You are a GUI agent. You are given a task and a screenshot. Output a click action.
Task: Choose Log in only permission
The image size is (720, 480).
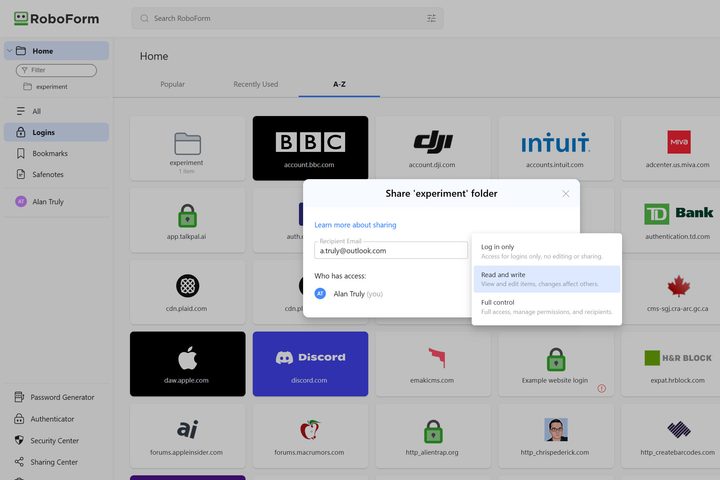coord(547,251)
